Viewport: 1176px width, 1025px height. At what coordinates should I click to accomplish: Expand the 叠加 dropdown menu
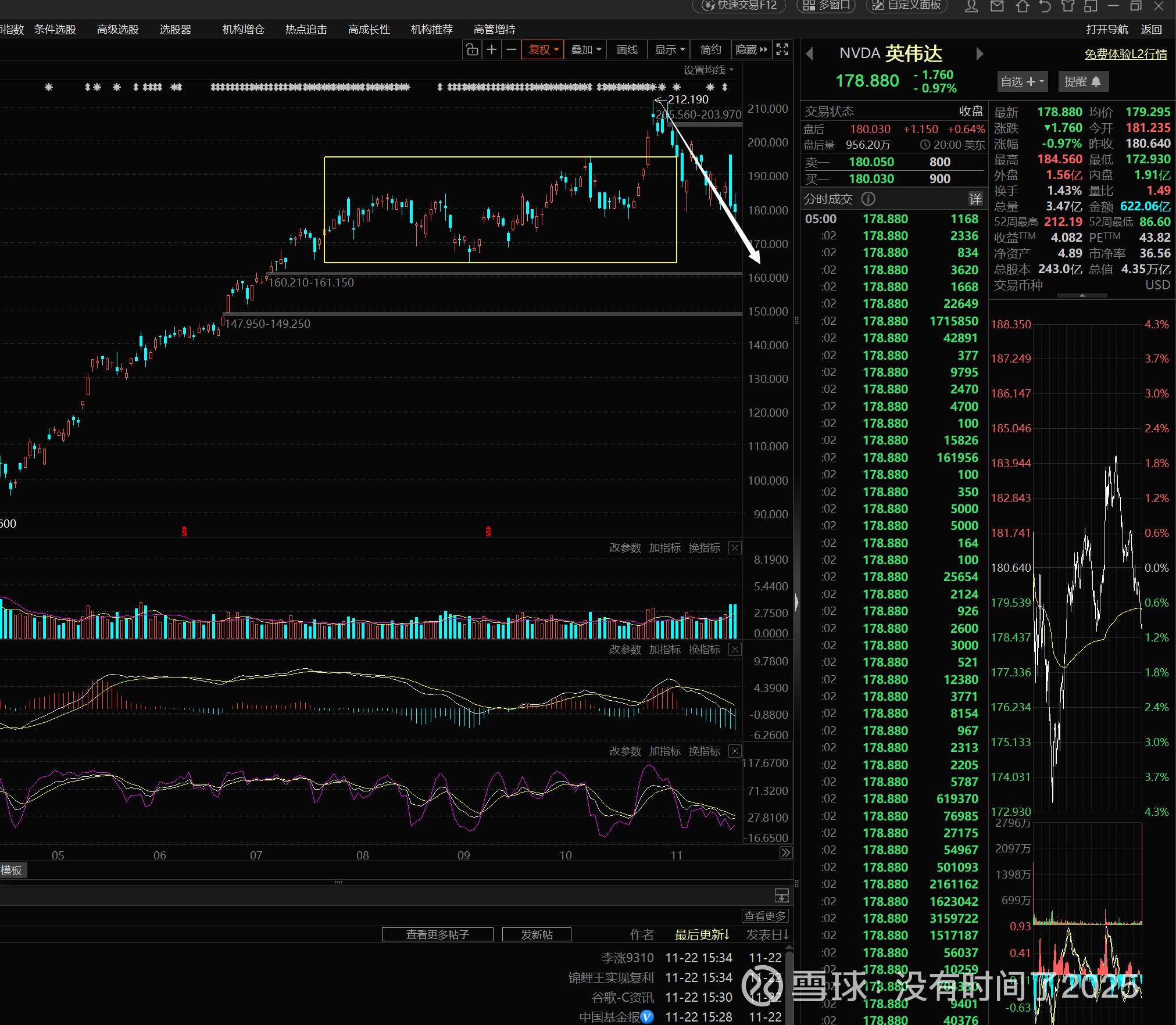coord(585,50)
